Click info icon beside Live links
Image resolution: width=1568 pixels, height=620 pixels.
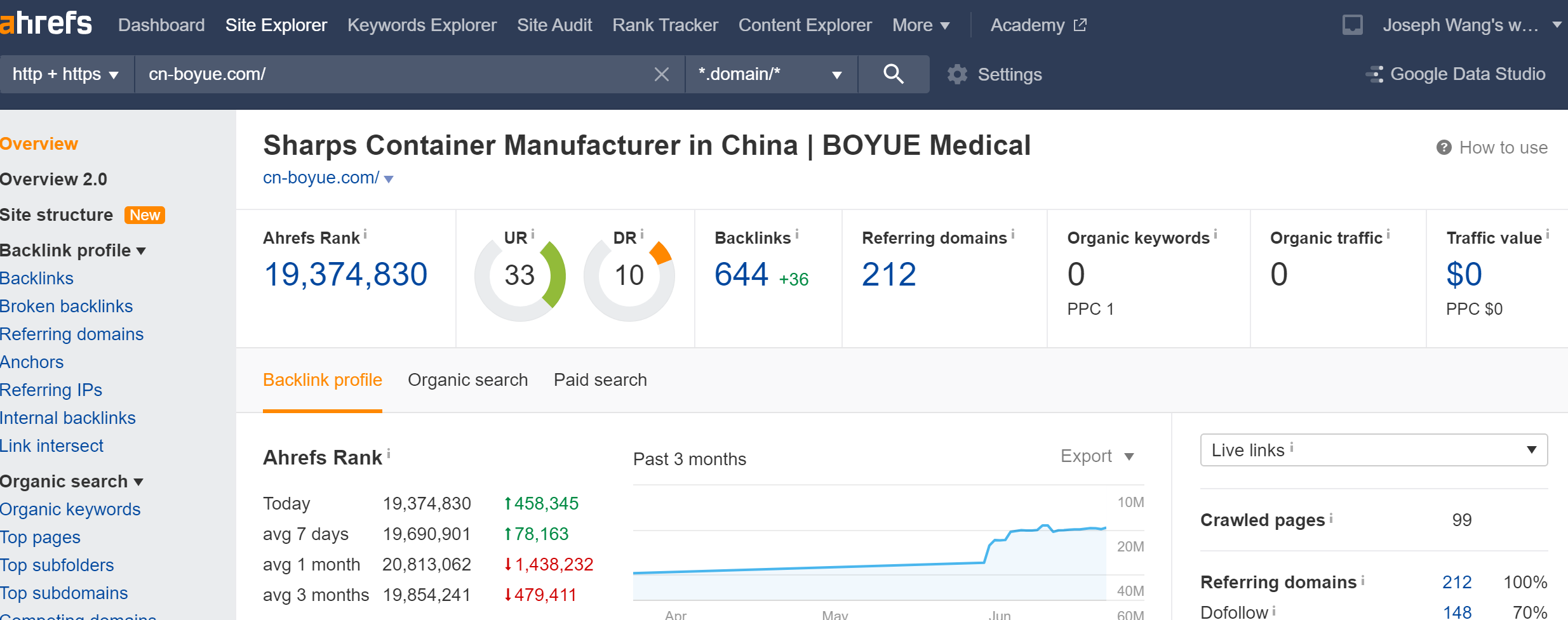coord(1292,447)
